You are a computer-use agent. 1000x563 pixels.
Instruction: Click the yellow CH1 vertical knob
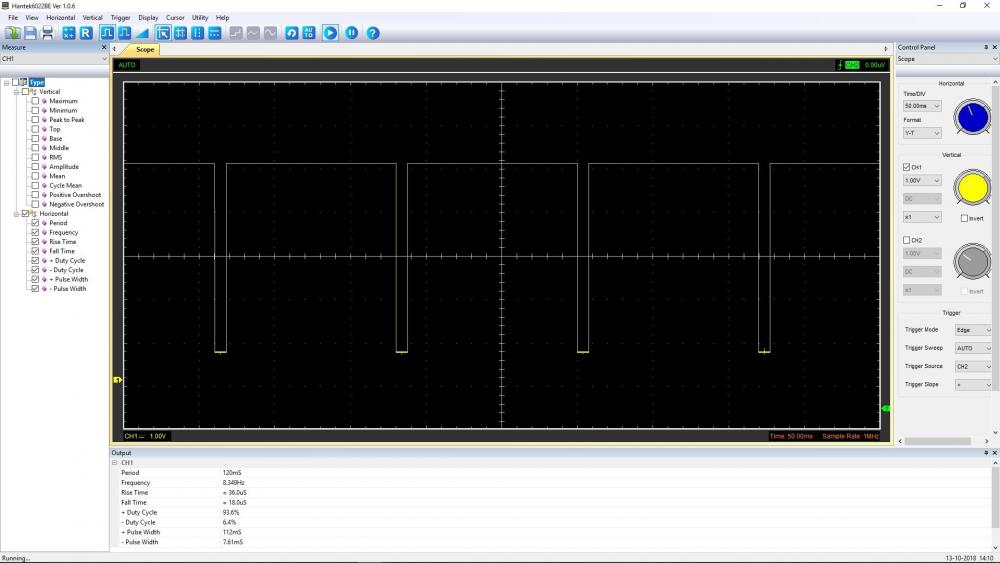[x=972, y=188]
